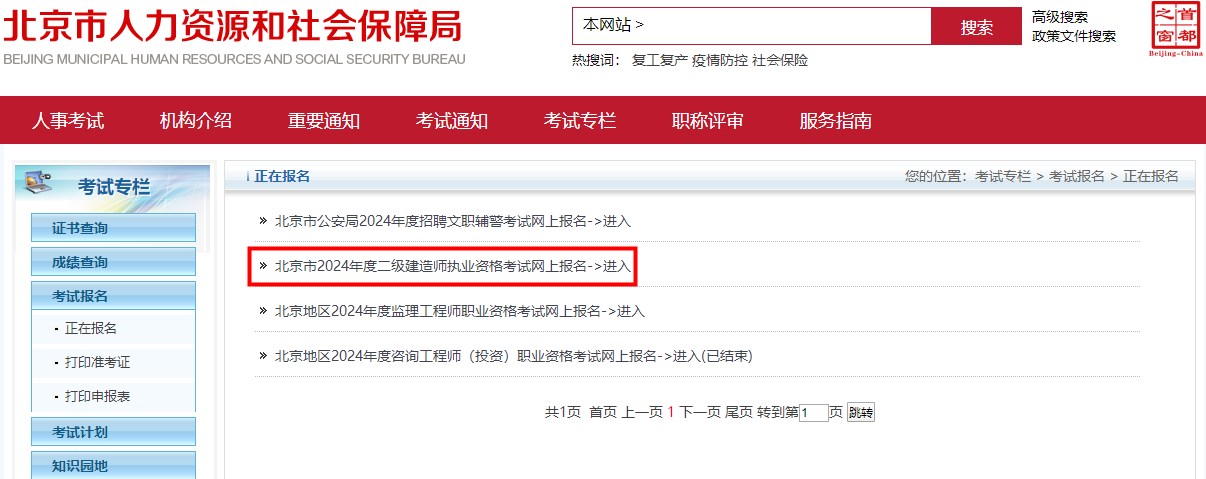This screenshot has height=479, width=1206.
Task: Click hot search term 复工复产
Action: (x=660, y=60)
